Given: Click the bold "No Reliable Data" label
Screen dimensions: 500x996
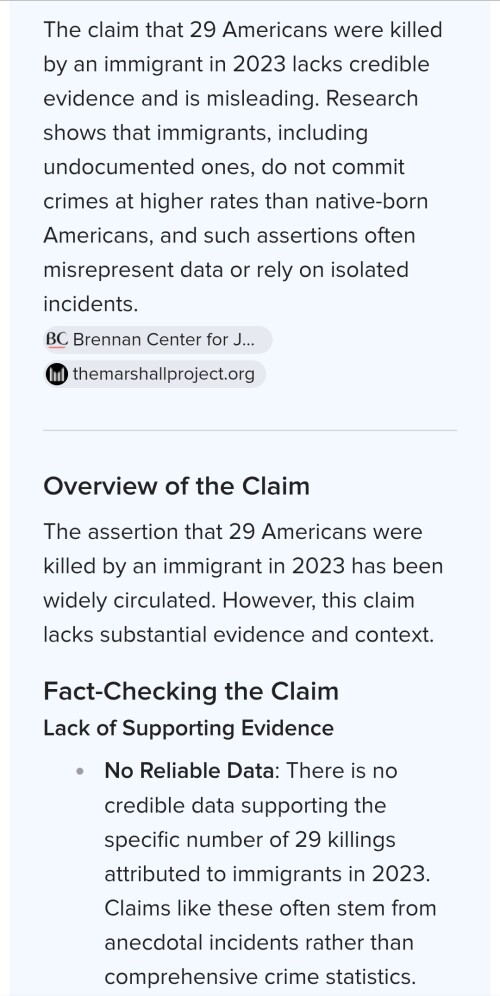Looking at the screenshot, I should click(x=191, y=771).
